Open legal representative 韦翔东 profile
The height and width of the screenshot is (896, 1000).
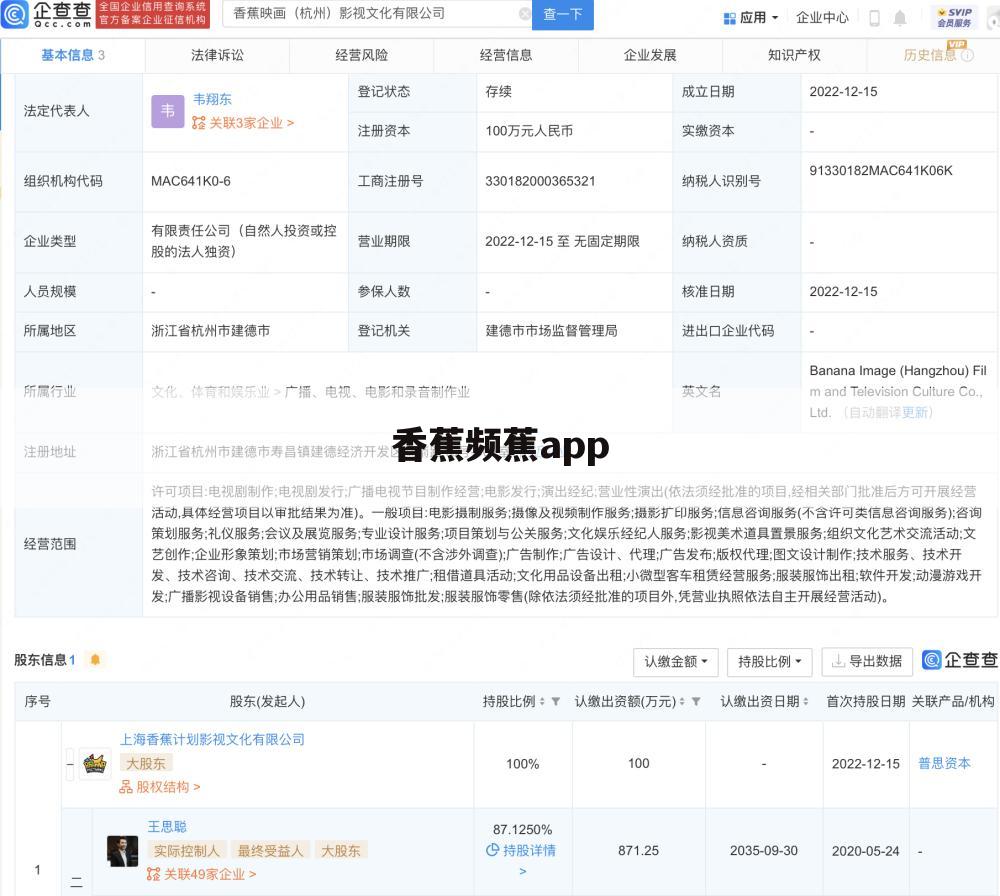coord(212,99)
